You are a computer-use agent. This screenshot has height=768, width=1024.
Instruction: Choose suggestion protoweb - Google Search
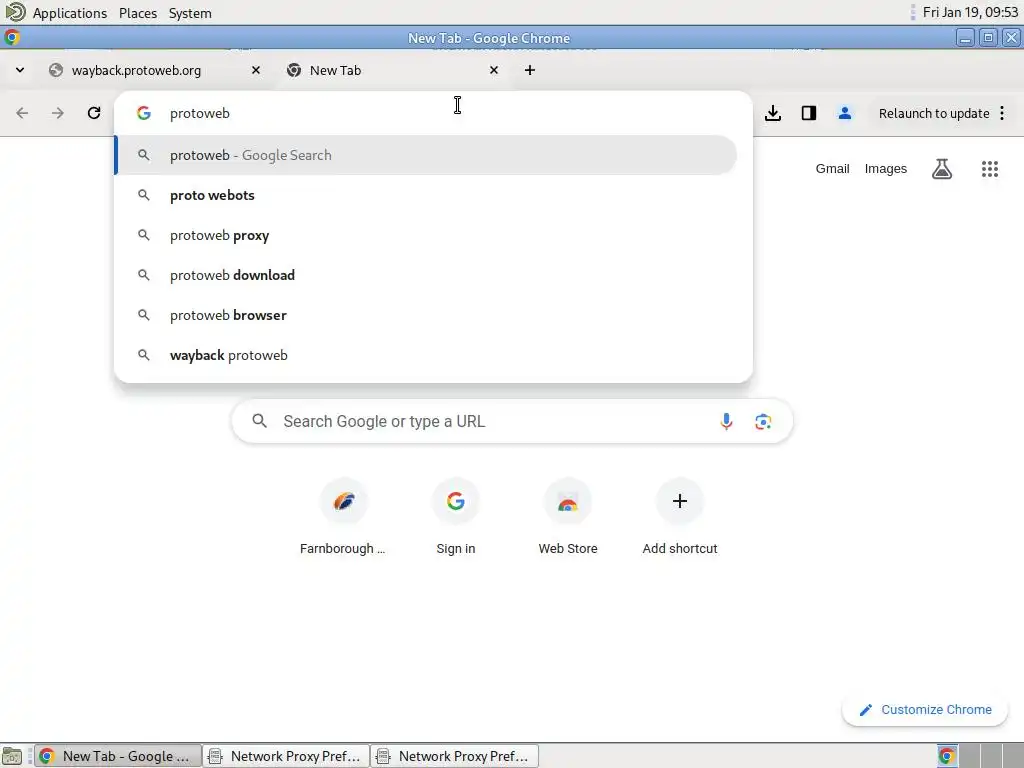426,155
